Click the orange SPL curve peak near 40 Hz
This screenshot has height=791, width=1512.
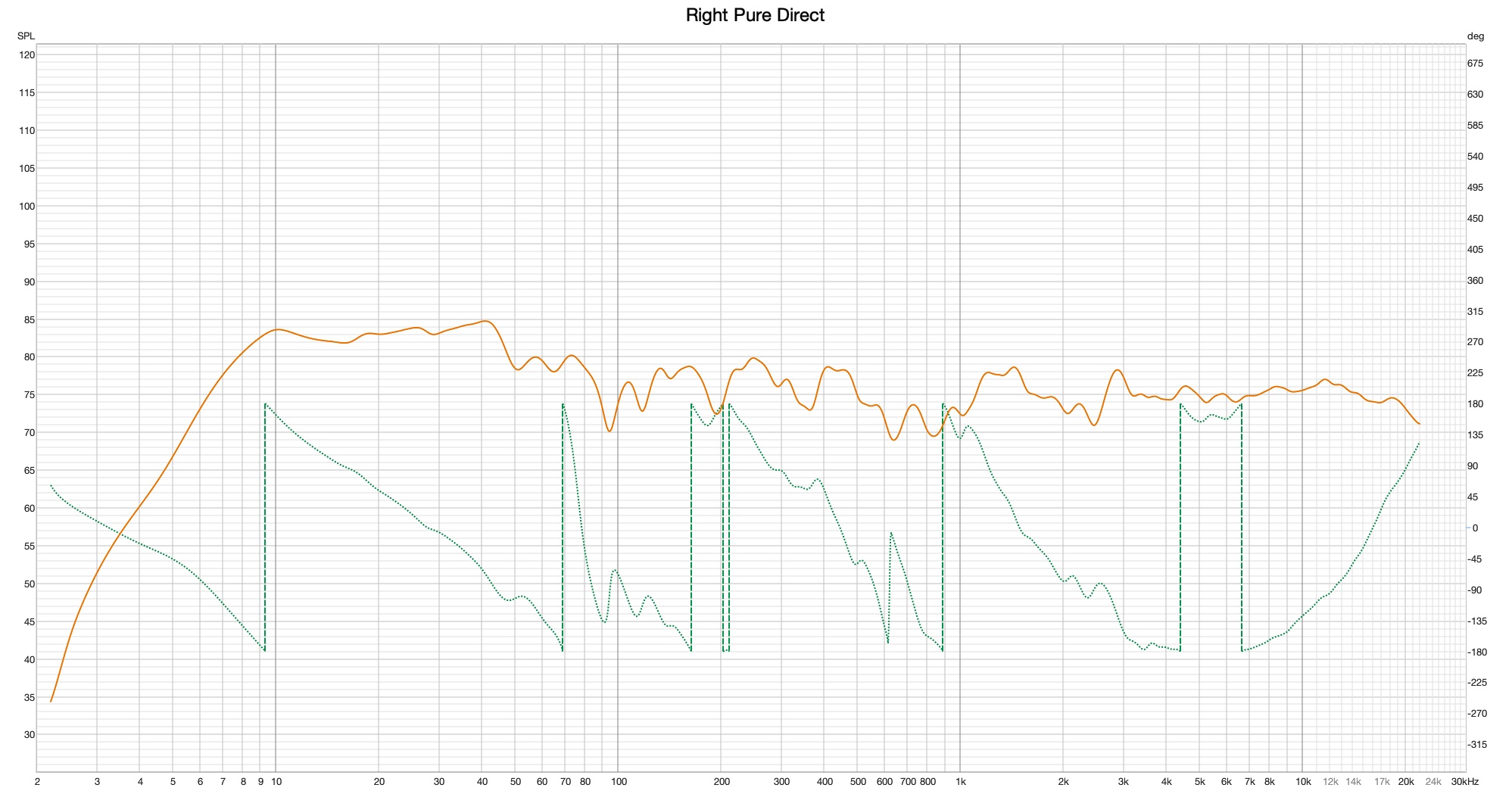pyautogui.click(x=485, y=321)
